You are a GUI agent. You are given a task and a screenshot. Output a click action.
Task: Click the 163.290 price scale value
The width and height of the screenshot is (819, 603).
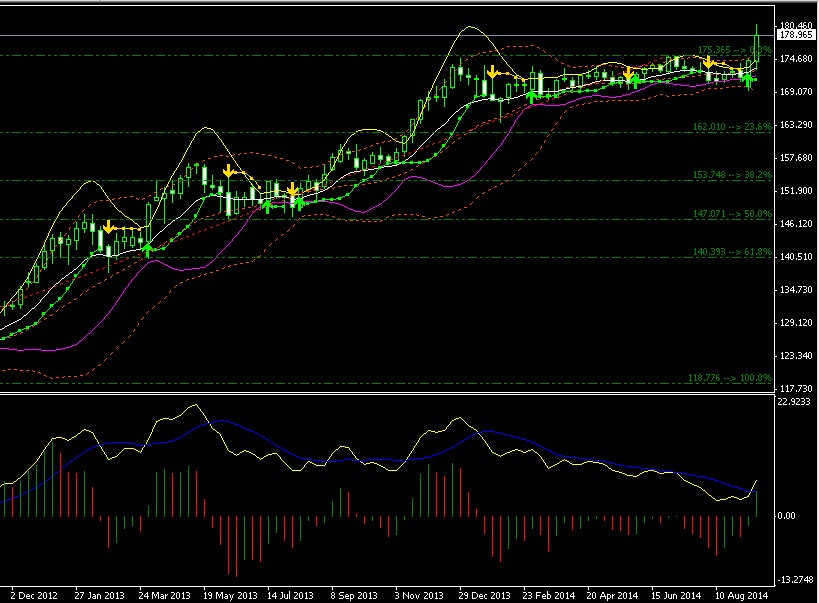coord(796,124)
